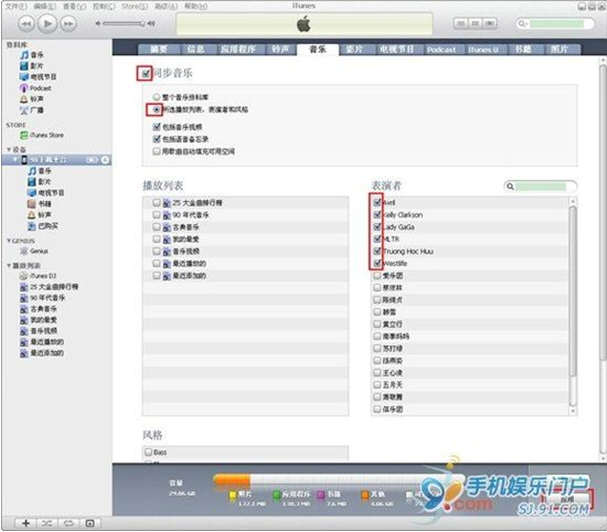Viewport: 607px width, 532px height.
Task: Check the 90 年代音乐 playlist checkbox
Action: pos(156,215)
